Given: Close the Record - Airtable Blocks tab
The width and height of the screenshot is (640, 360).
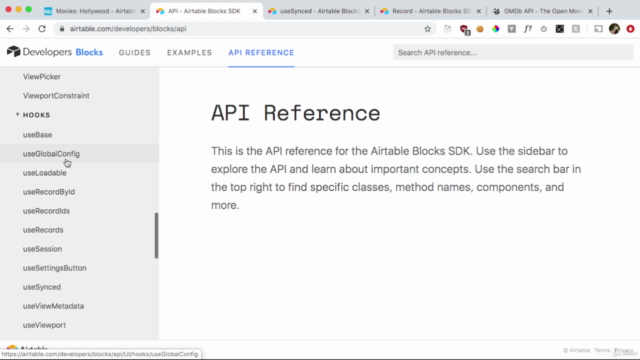Looking at the screenshot, I should tap(478, 11).
